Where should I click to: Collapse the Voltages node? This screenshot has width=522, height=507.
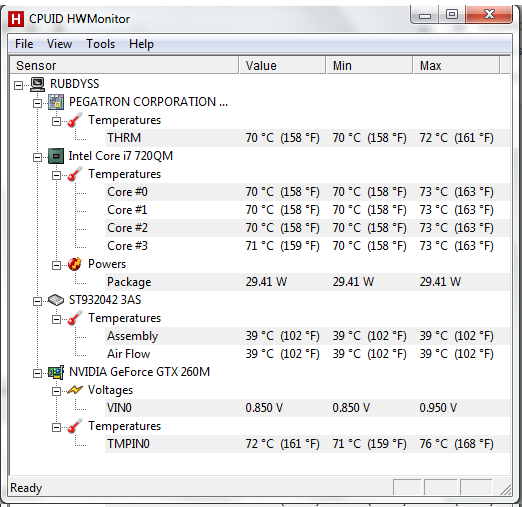56,391
